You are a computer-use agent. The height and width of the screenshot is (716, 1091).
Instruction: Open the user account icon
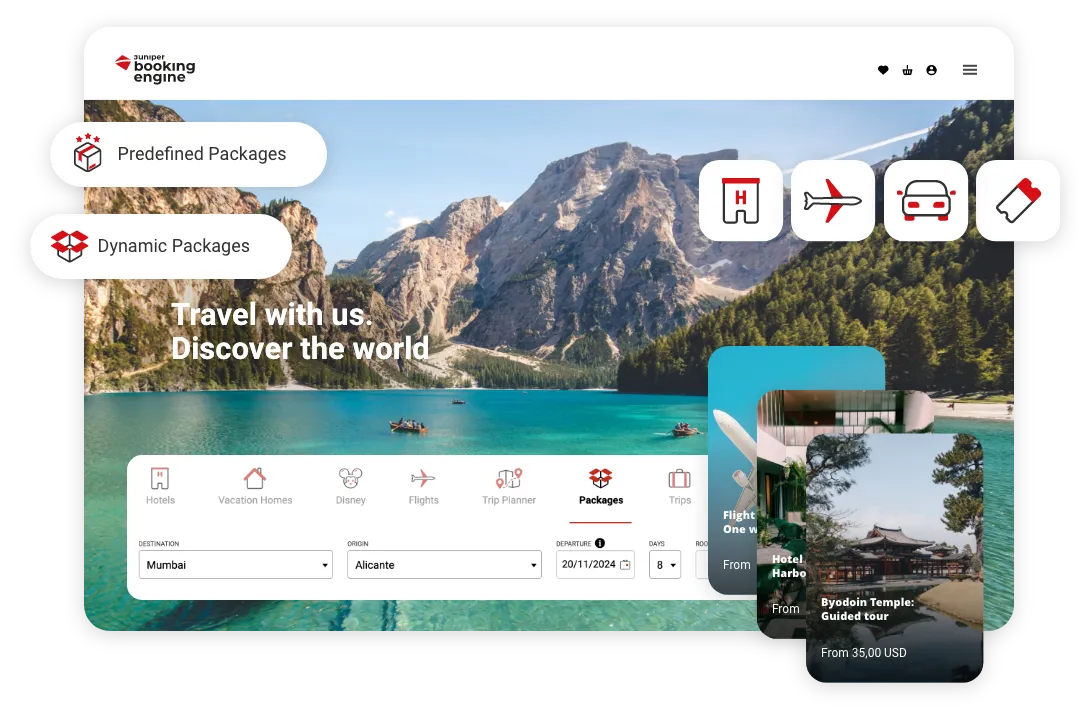click(932, 70)
